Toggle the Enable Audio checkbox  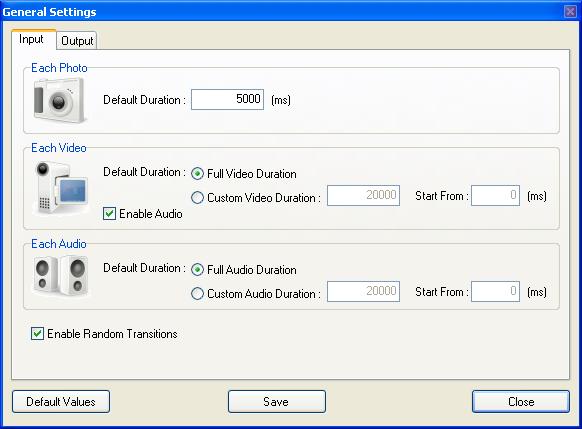tap(109, 214)
